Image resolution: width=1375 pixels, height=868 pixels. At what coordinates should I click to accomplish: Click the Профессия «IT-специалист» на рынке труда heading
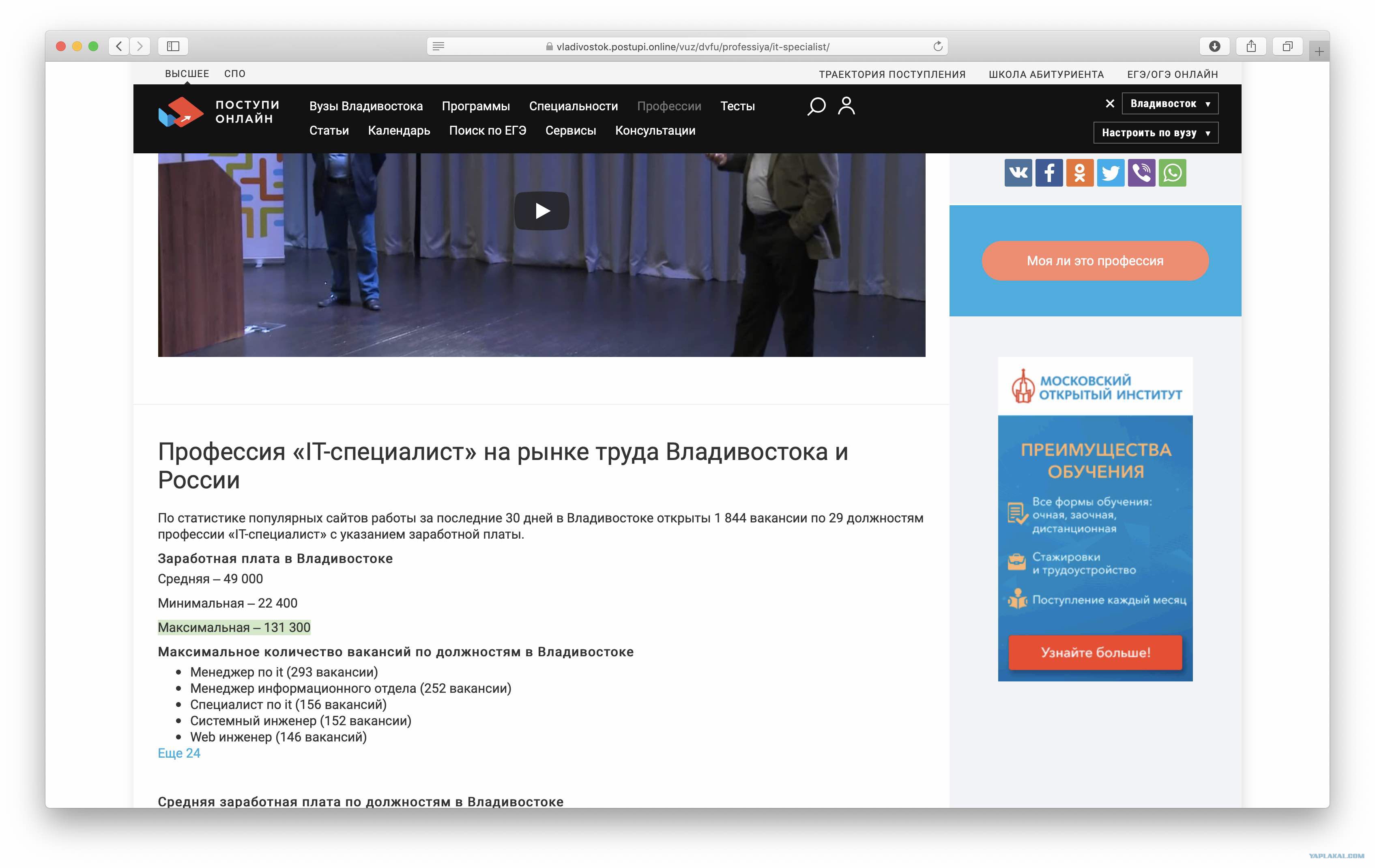pyautogui.click(x=503, y=465)
